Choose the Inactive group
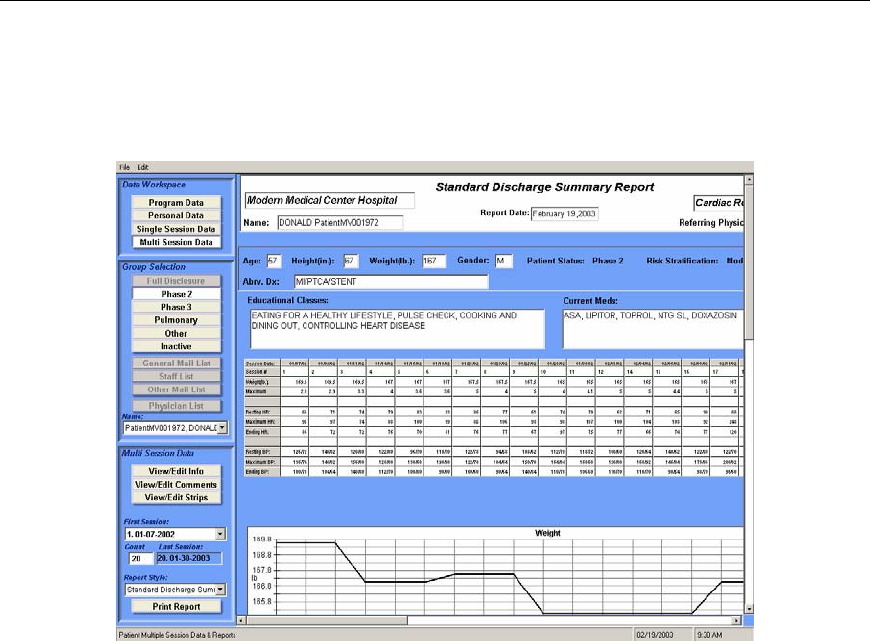The width and height of the screenshot is (870, 641). click(176, 346)
